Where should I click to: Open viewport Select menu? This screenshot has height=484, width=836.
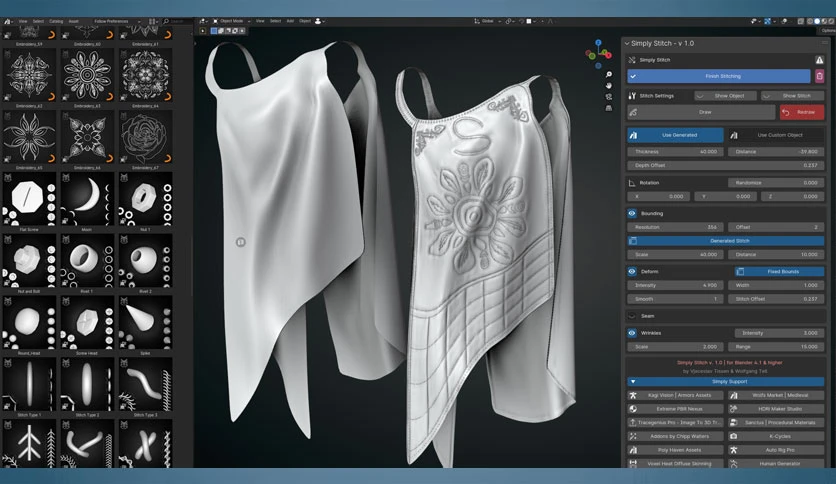coord(275,21)
